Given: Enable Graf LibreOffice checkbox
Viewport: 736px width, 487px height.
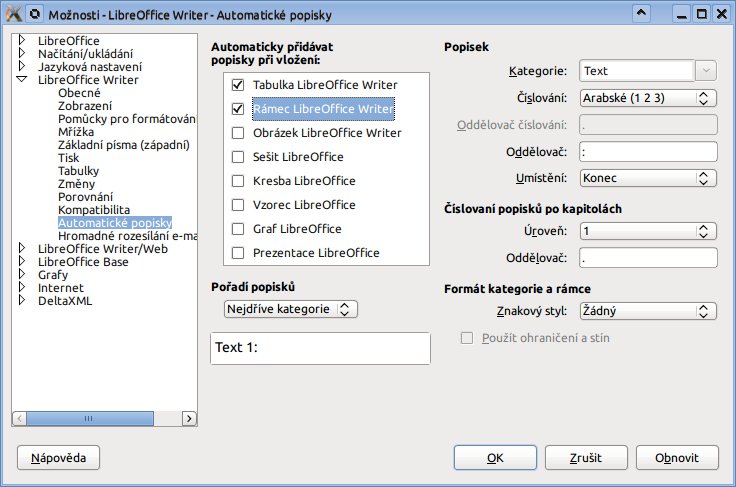Looking at the screenshot, I should 238,228.
